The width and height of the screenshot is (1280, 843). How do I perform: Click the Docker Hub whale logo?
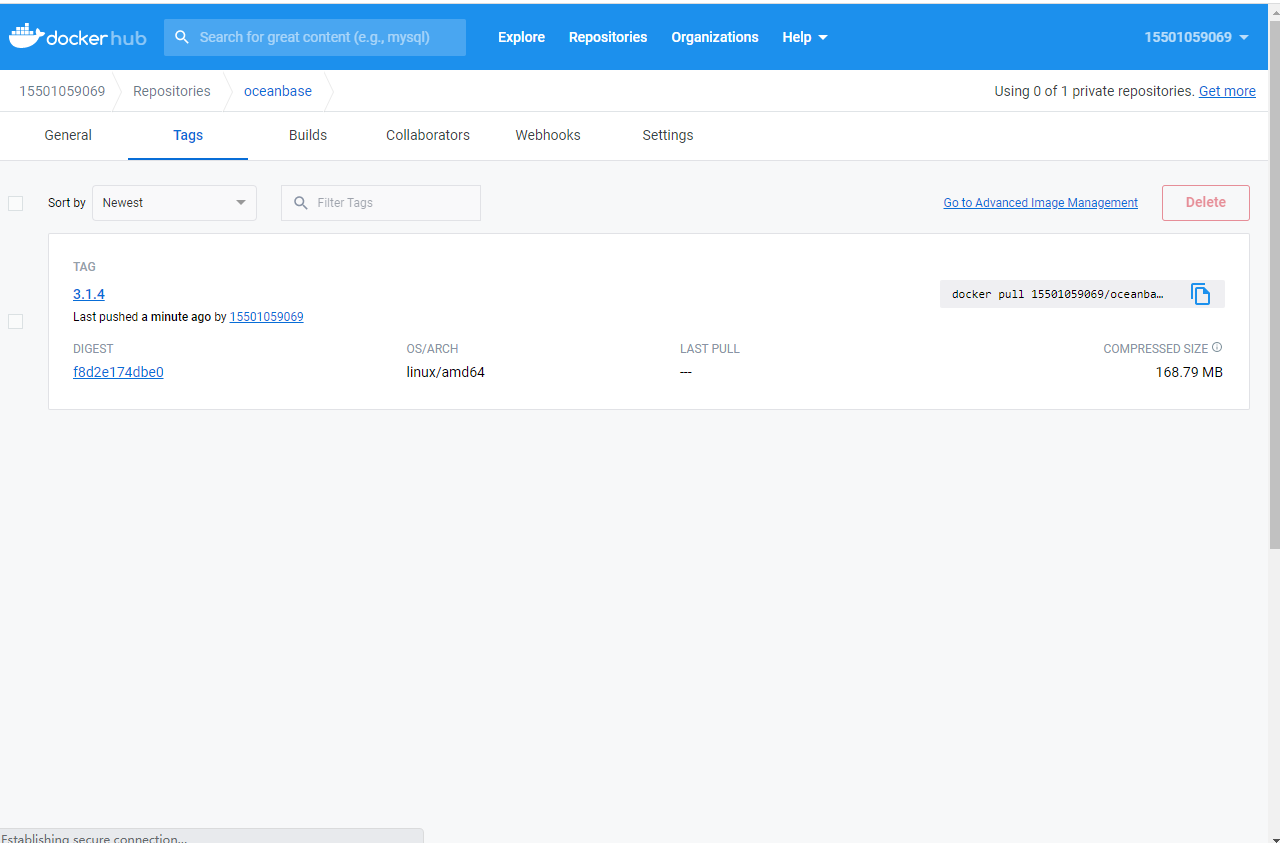(77, 37)
